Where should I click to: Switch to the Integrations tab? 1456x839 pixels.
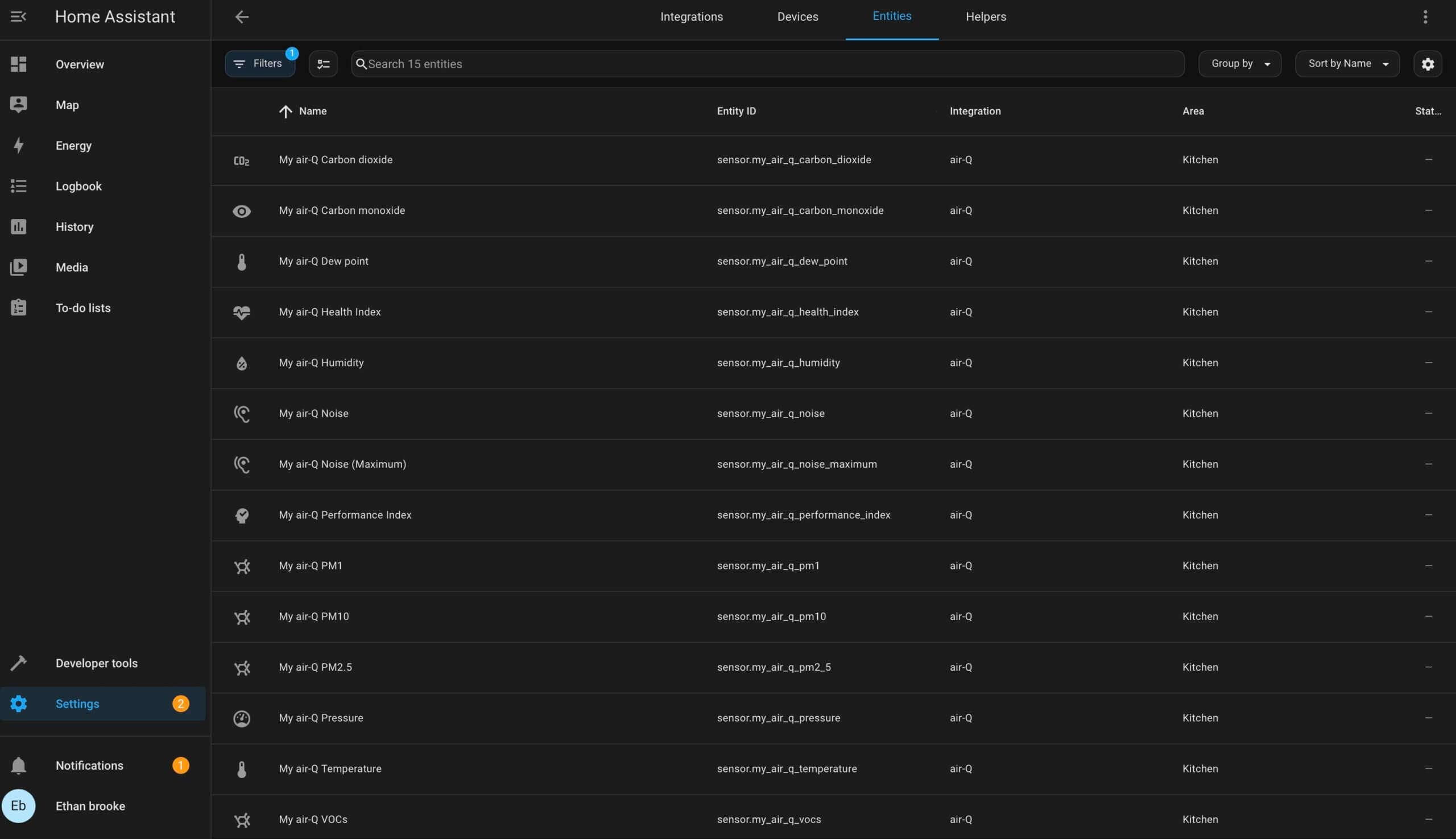[x=692, y=16]
